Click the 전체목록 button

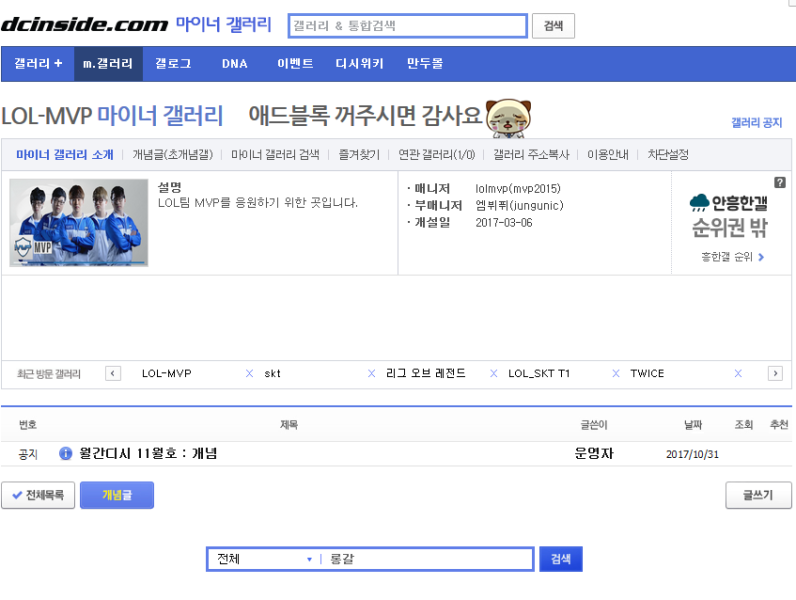pyautogui.click(x=38, y=495)
